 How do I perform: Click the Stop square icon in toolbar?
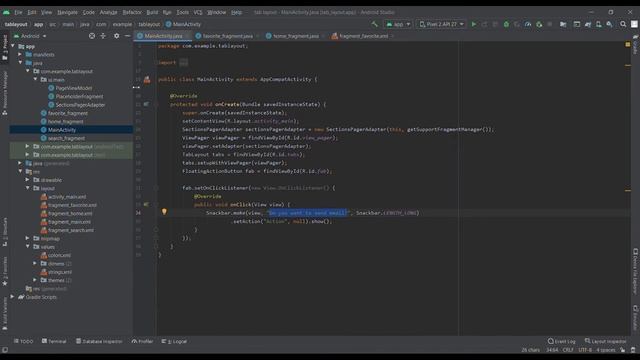coord(550,24)
